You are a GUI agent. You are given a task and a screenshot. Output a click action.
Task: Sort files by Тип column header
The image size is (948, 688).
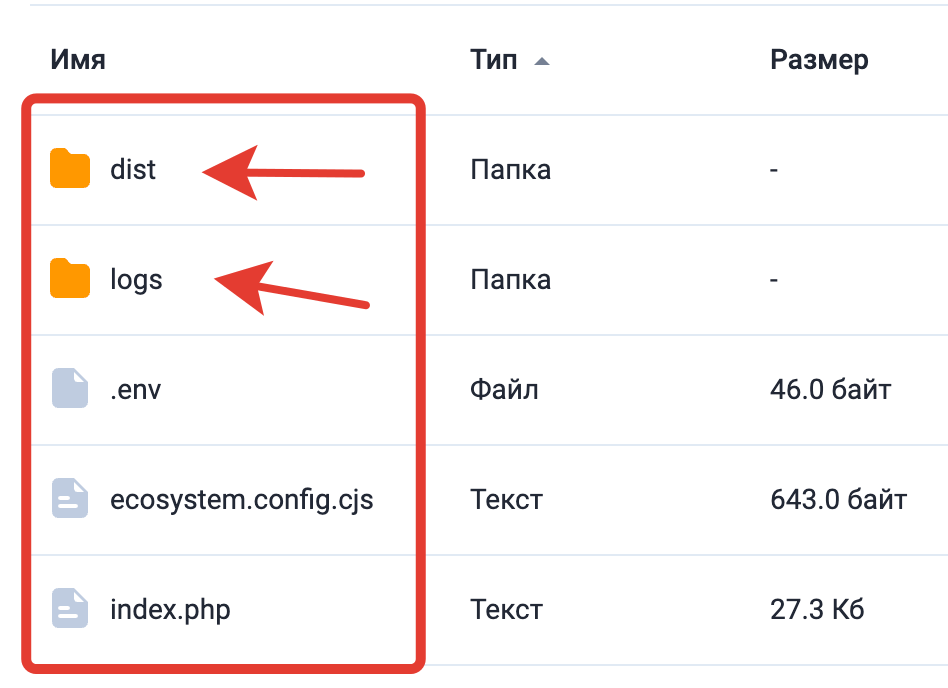[493, 60]
